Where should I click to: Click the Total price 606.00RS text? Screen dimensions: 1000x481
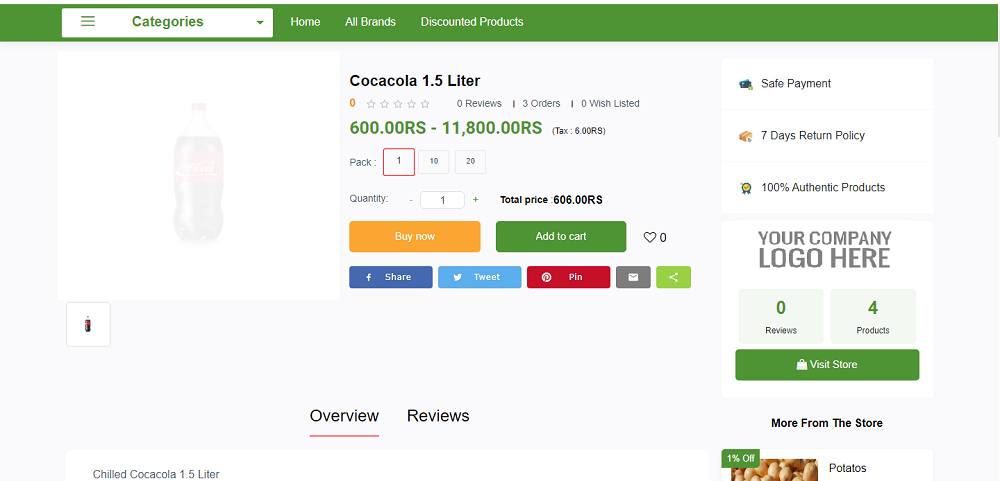551,200
